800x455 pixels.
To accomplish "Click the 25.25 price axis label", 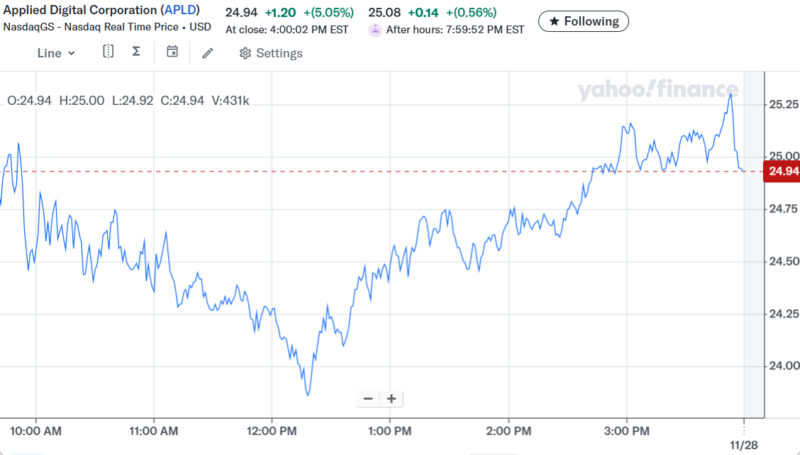I will pyautogui.click(x=782, y=104).
